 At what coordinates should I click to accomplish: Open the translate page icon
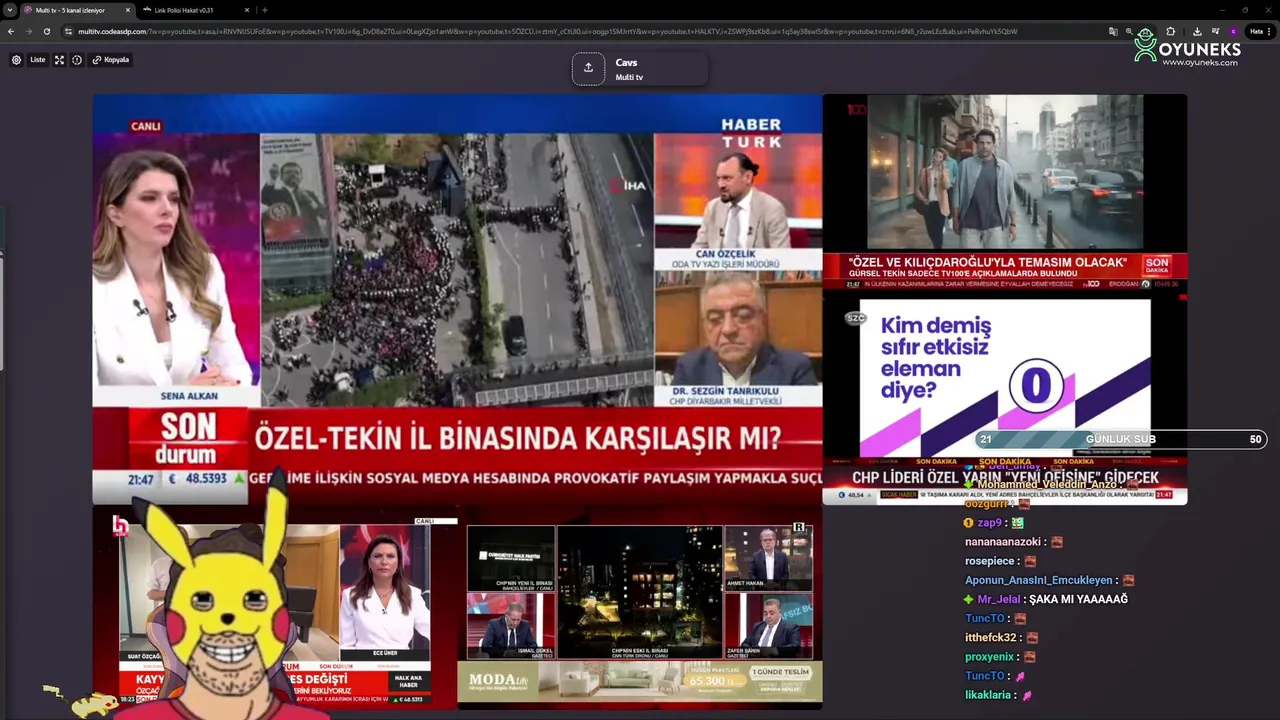click(x=1113, y=31)
